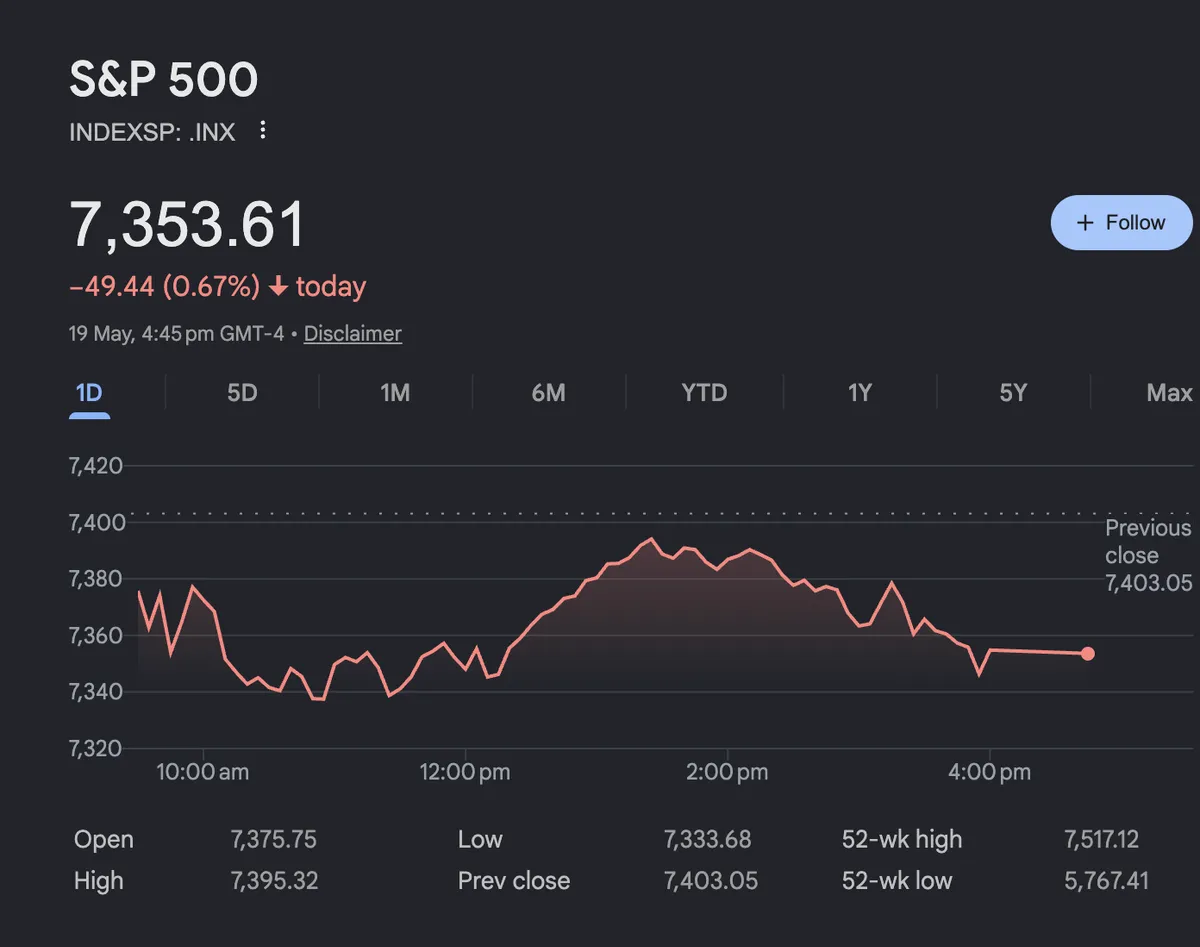Switch to the 5Y chart tab
Image resolution: width=1200 pixels, height=947 pixels.
pyautogui.click(x=1013, y=393)
